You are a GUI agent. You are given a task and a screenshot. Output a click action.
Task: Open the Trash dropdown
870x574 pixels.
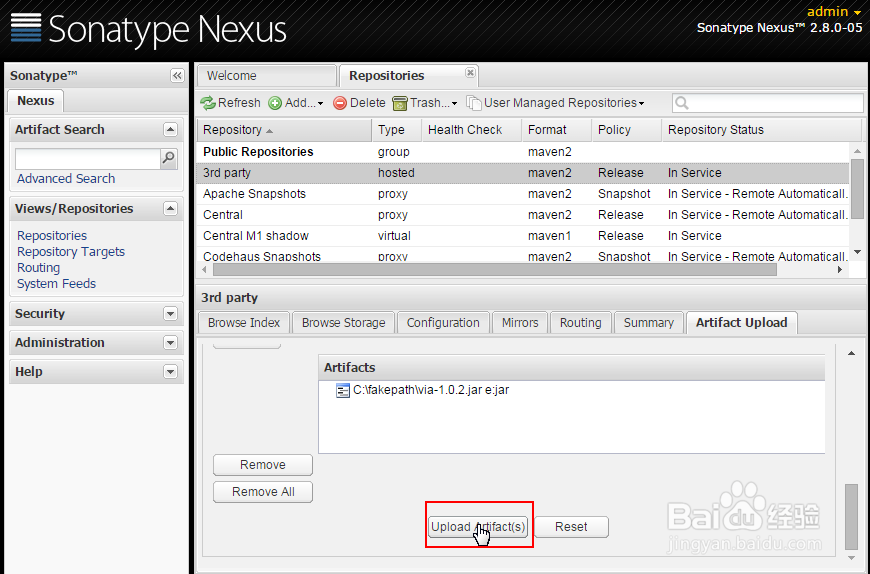click(424, 103)
